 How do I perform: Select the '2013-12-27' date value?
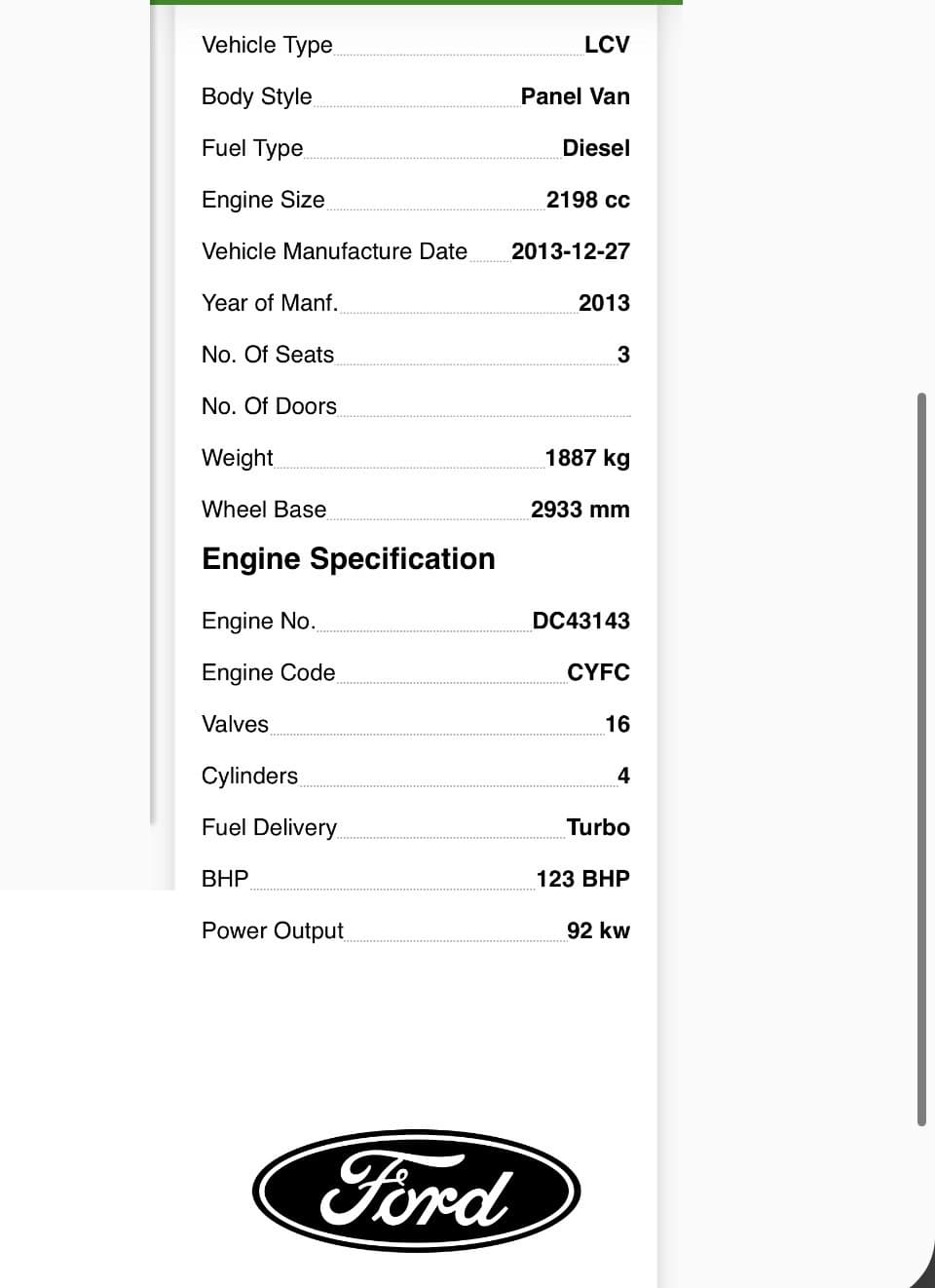[x=571, y=251]
